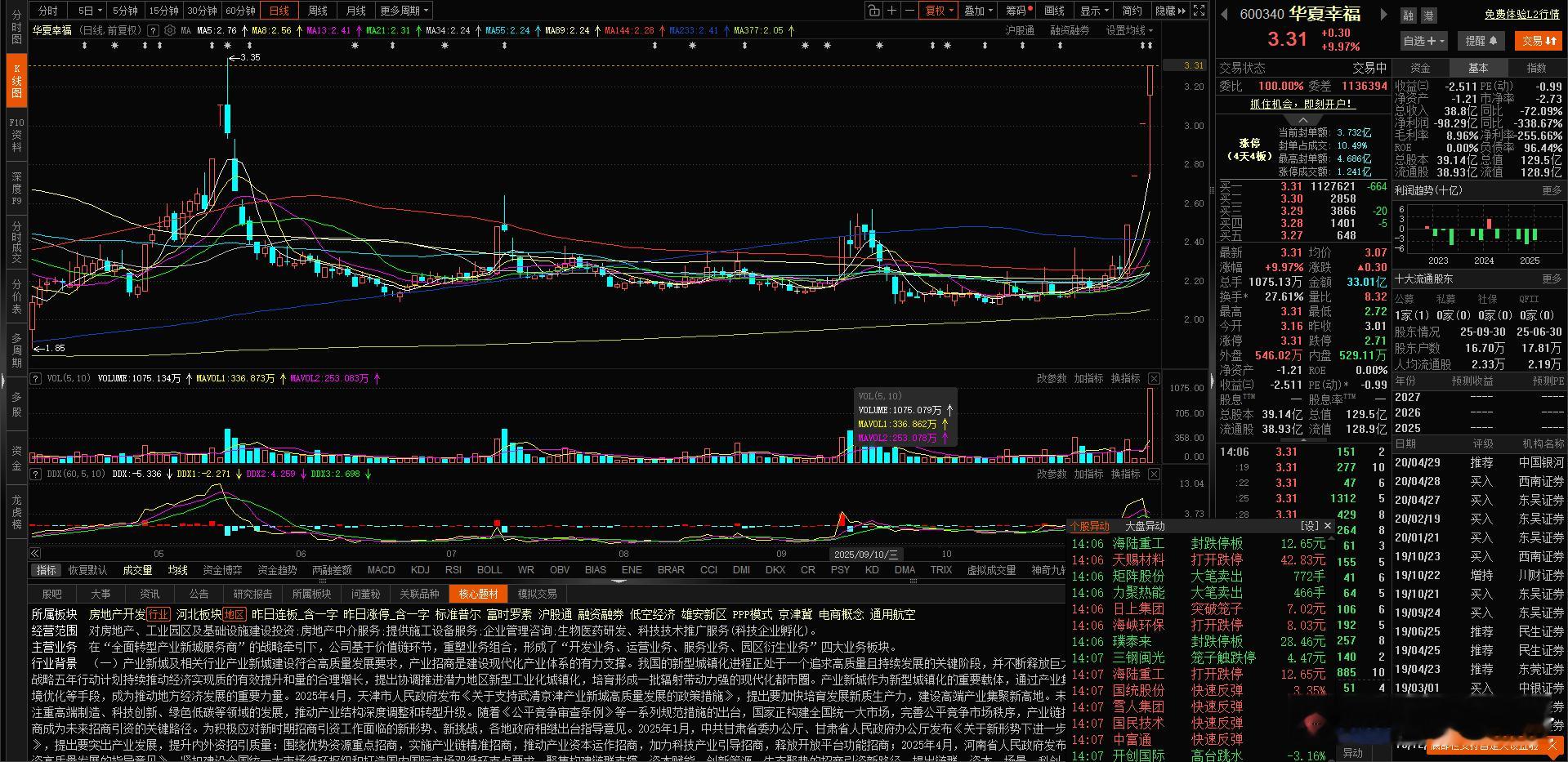Screen dimensions: 1568x762
Task: Go to next stock with right arrow
Action: (x=1383, y=14)
